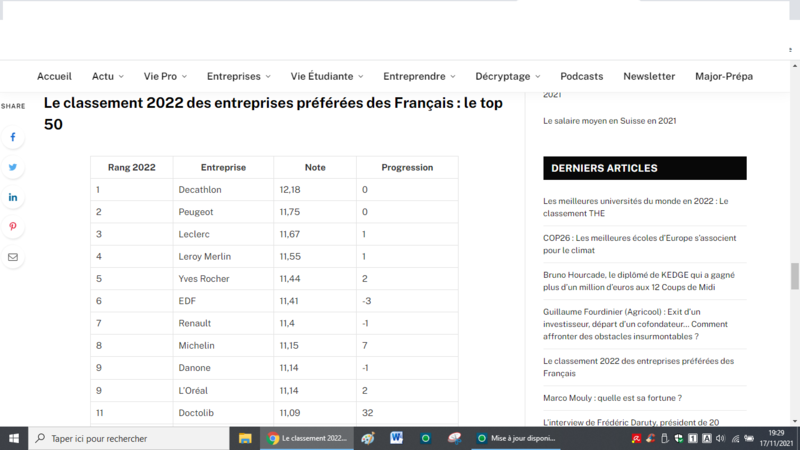Expand chevron next to Entreprendre
The width and height of the screenshot is (800, 450).
453,77
